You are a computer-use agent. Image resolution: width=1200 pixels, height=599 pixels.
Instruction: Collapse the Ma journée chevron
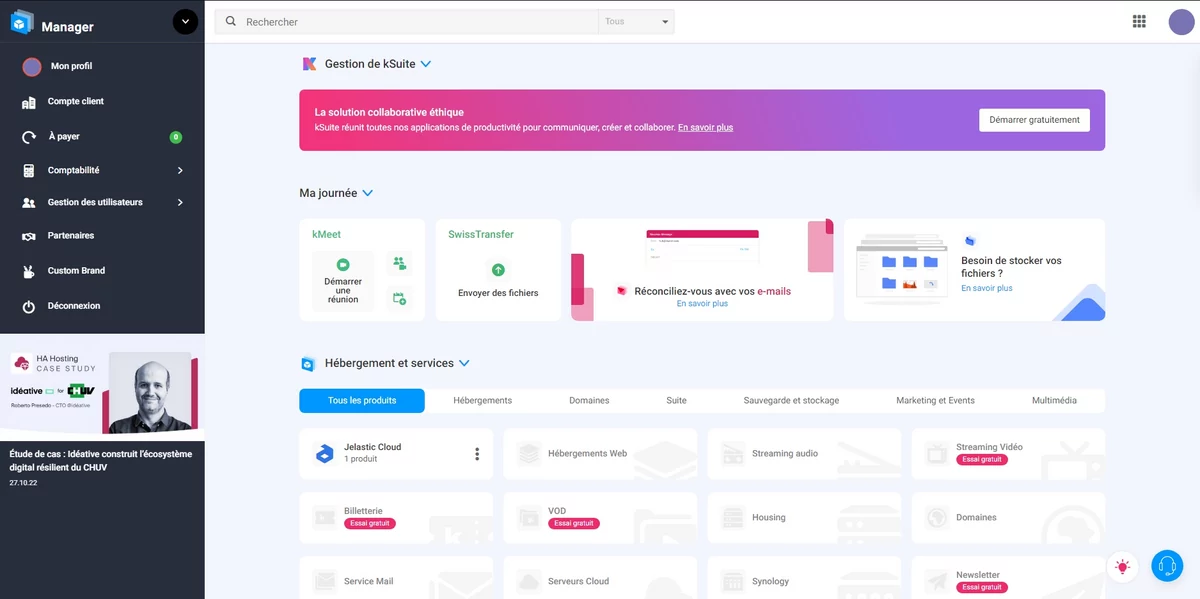[367, 193]
